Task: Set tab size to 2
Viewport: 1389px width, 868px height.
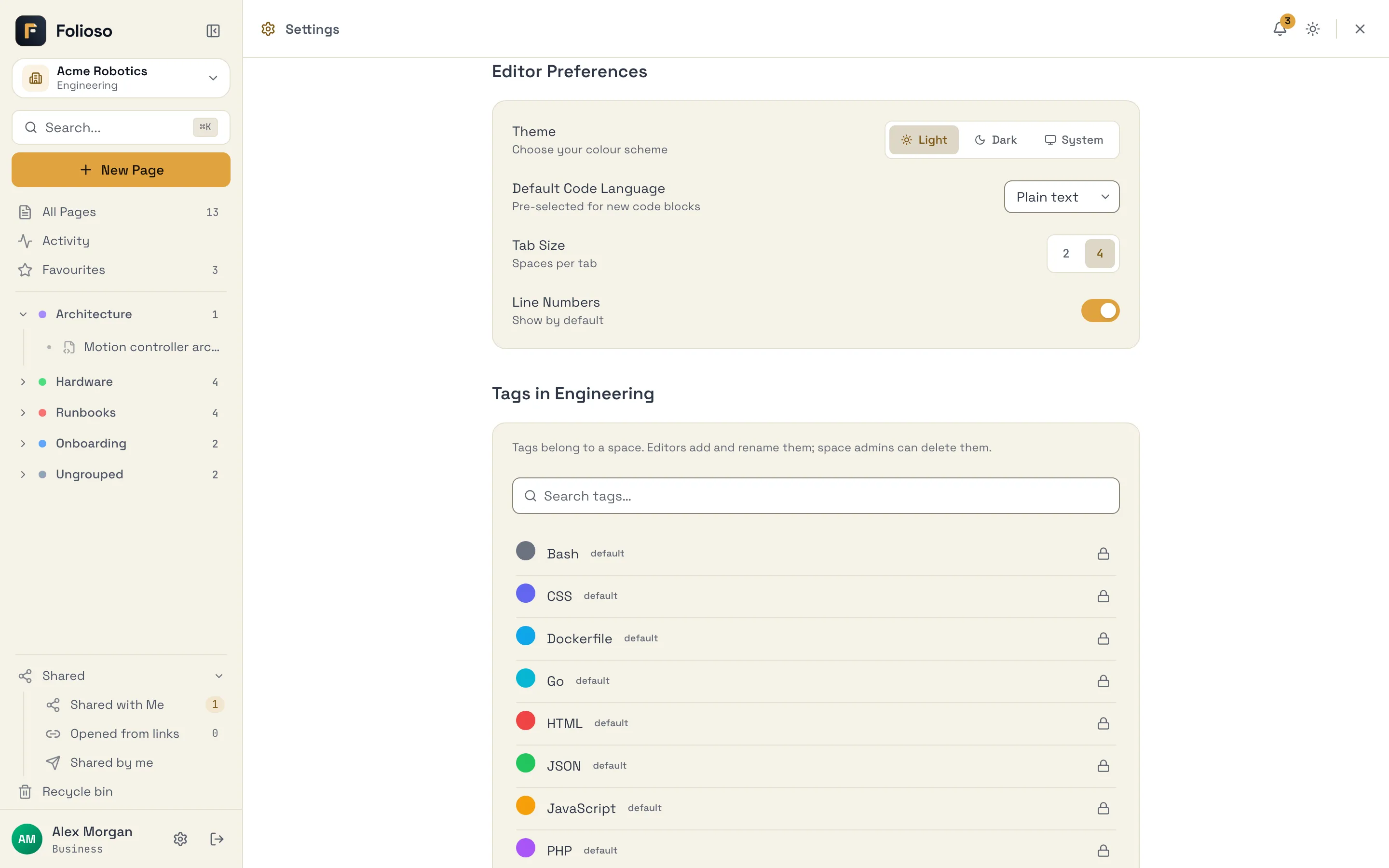Action: 1066,253
